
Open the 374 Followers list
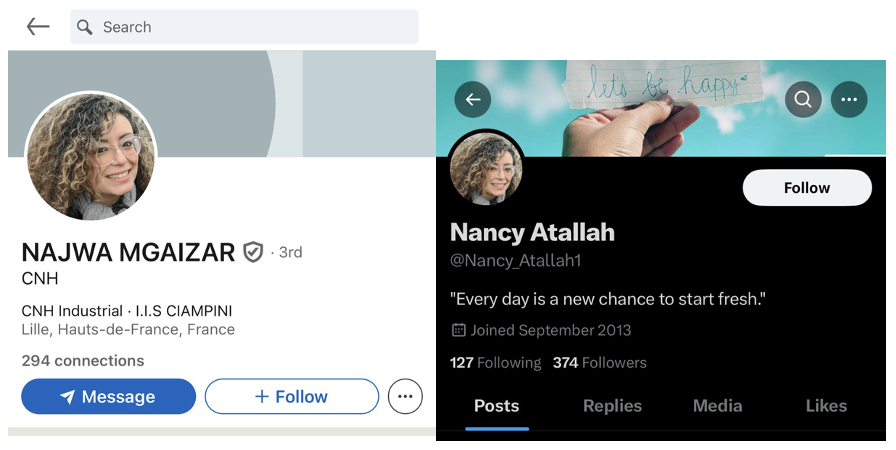600,363
